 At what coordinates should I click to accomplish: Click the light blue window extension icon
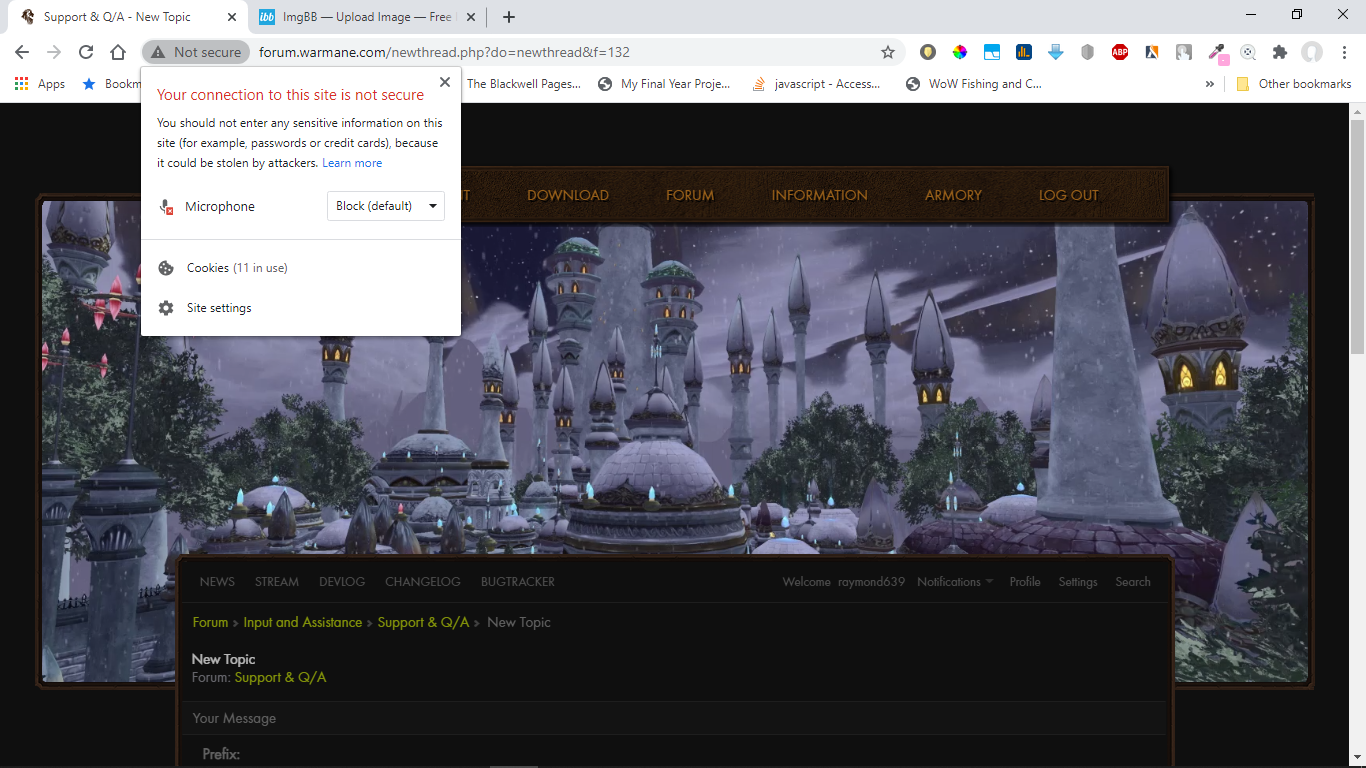coord(992,52)
